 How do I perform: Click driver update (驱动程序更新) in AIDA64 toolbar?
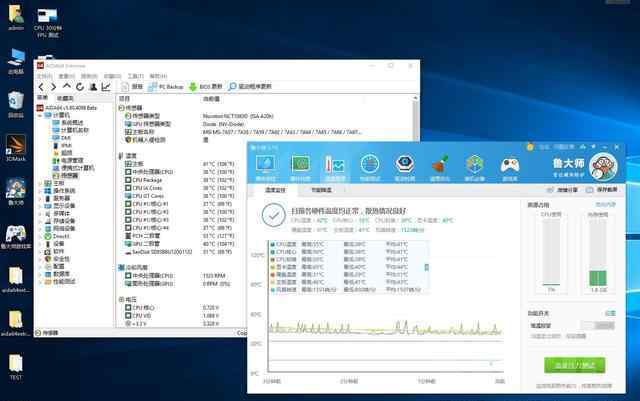coord(250,87)
